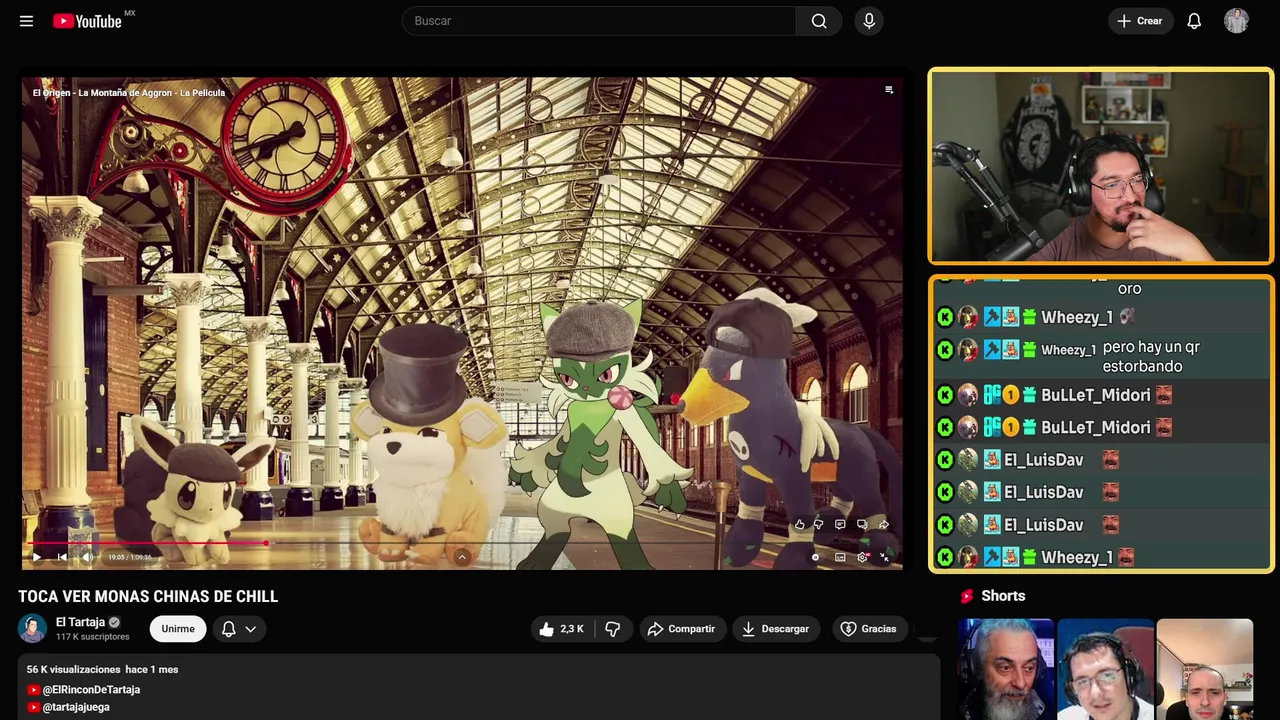This screenshot has width=1280, height=720.
Task: Open the @ElRinconDeTartaja link
Action: pos(91,690)
